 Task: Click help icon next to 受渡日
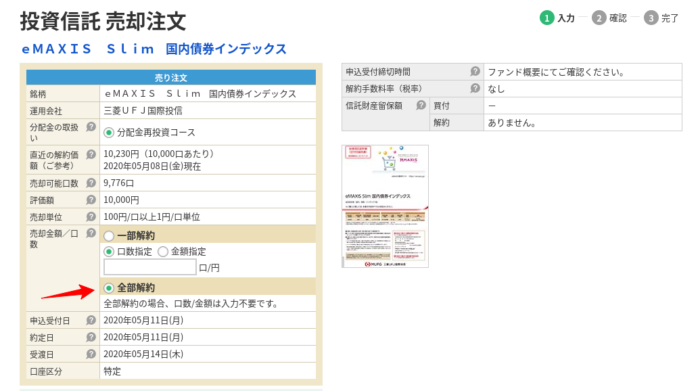[91, 354]
